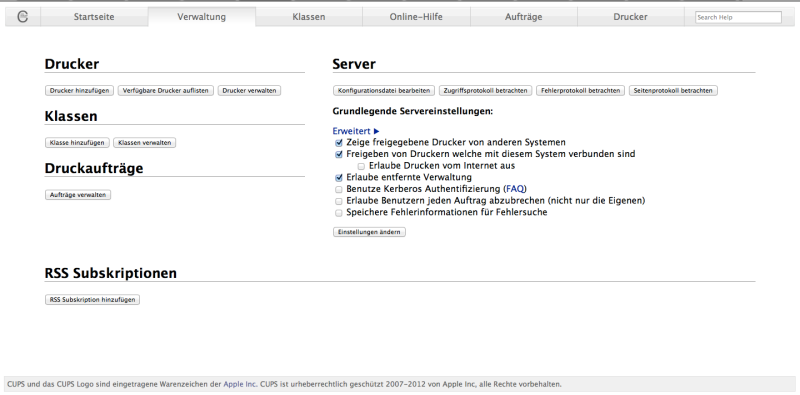This screenshot has width=800, height=395.
Task: Click RSS Subskription hinzufügen button
Action: [x=92, y=300]
